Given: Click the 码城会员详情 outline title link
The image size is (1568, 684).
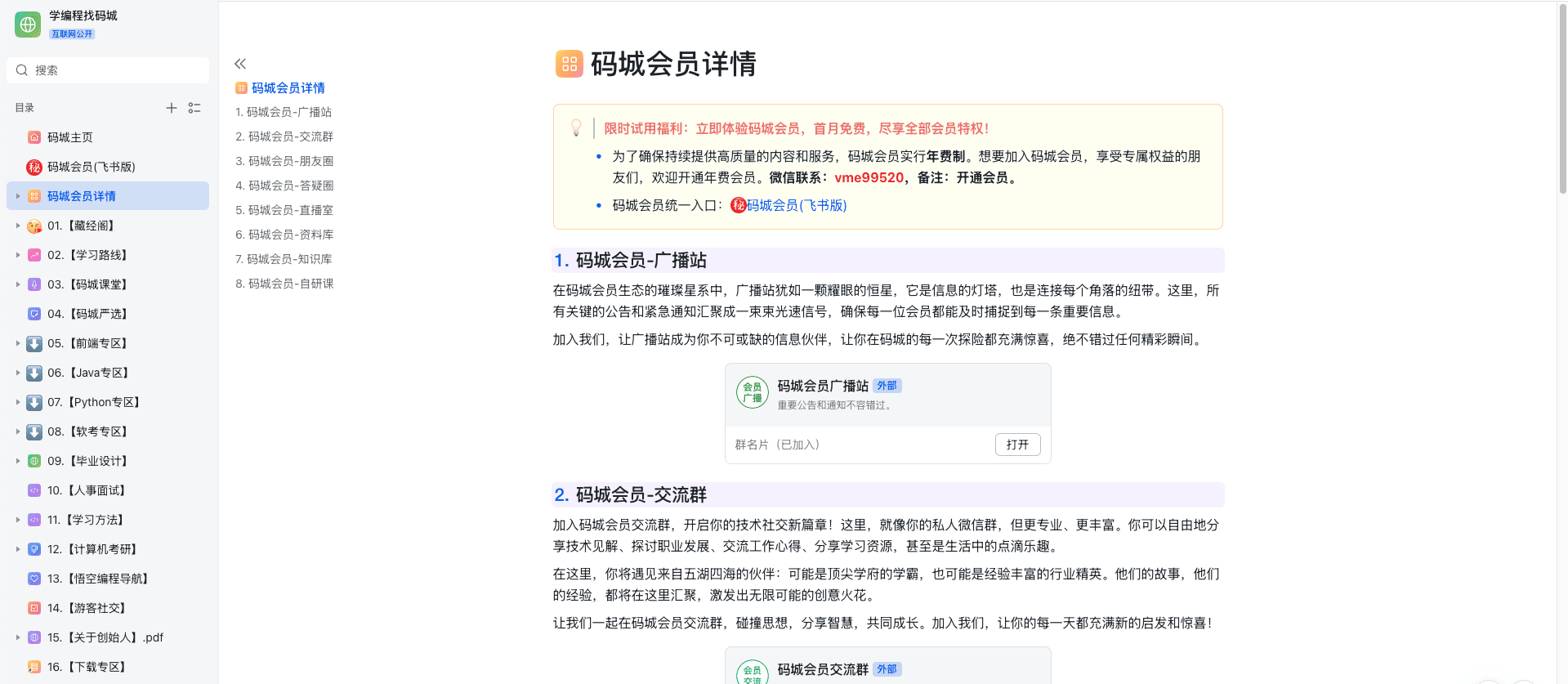Looking at the screenshot, I should tap(288, 87).
